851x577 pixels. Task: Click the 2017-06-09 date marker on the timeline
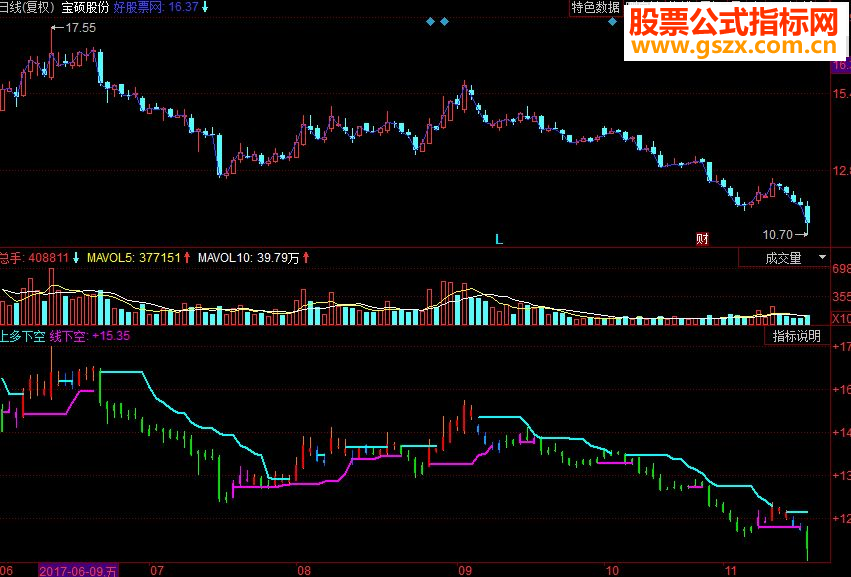pyautogui.click(x=78, y=570)
